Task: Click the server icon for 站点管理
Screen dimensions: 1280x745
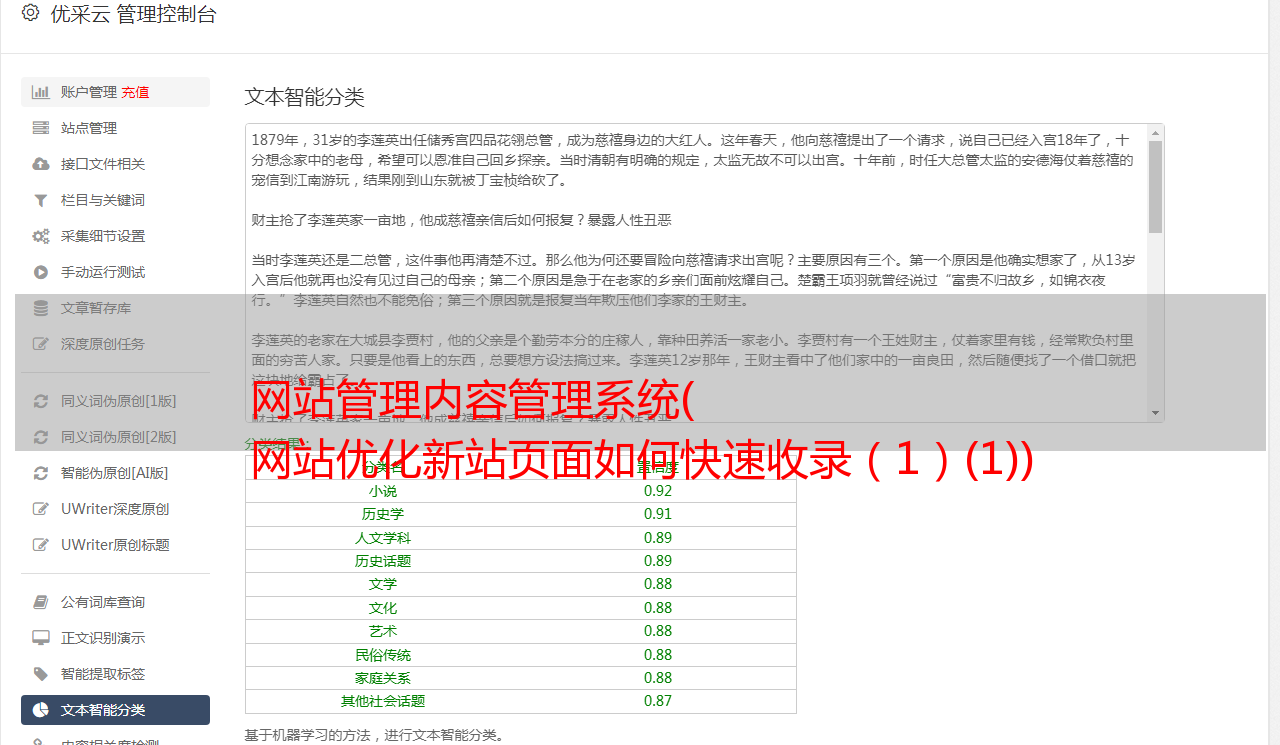Action: (40, 128)
